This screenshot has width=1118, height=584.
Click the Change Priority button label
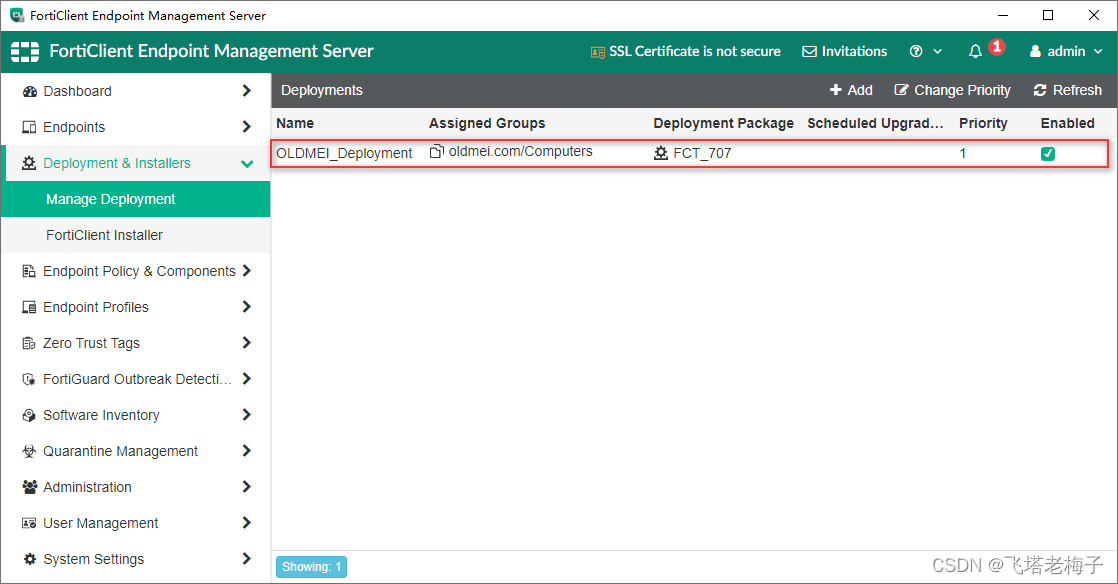click(963, 90)
